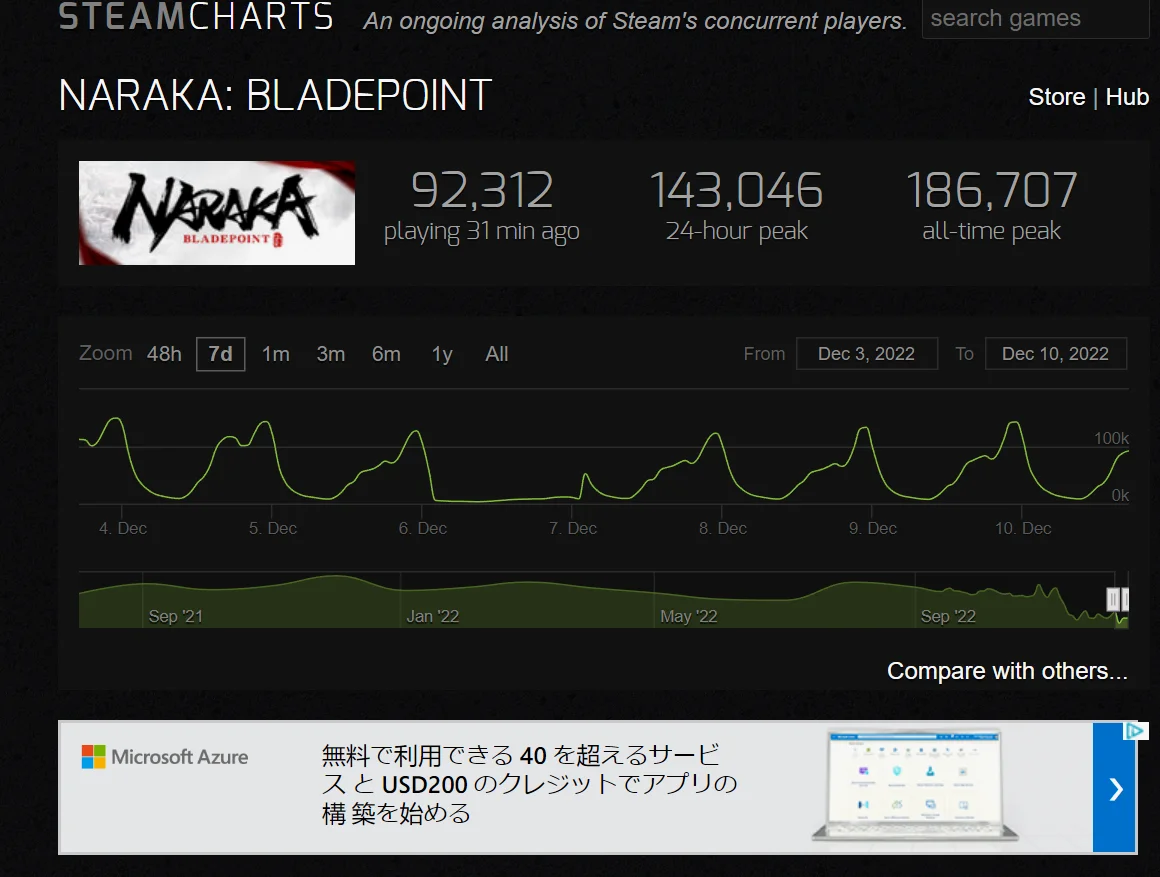This screenshot has width=1160, height=877.
Task: Click Compare with others link
Action: tap(1007, 671)
